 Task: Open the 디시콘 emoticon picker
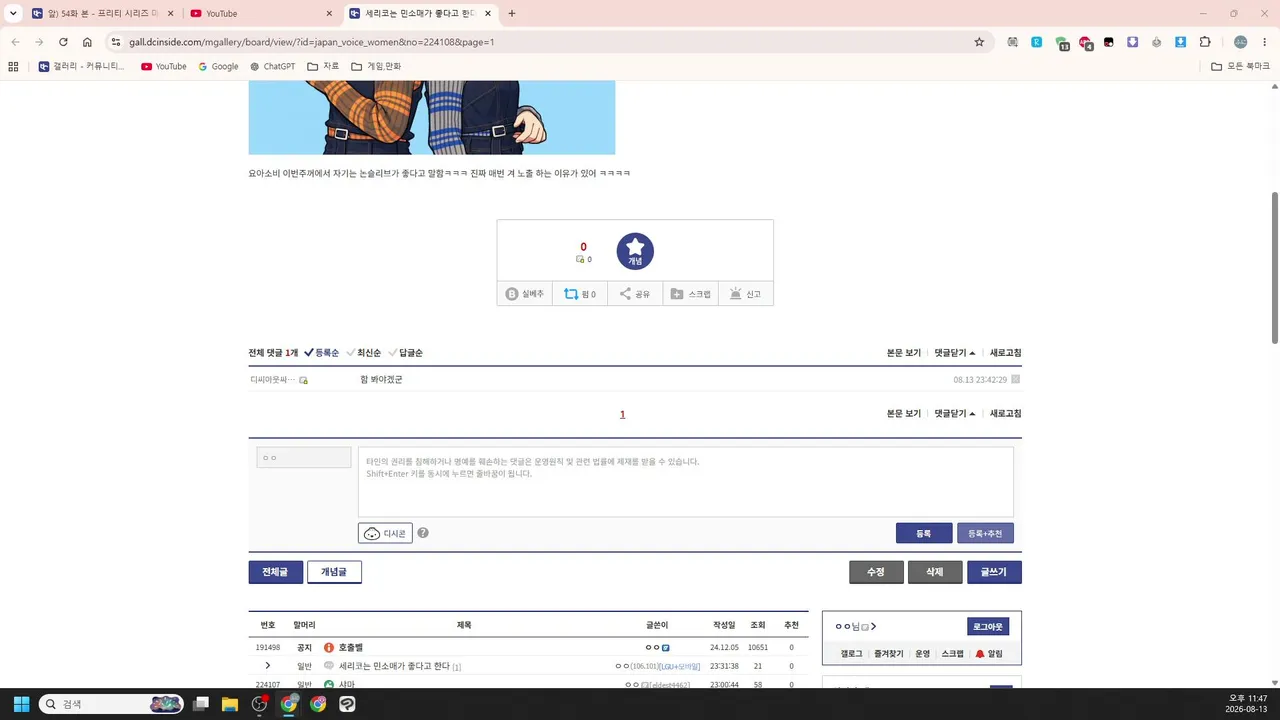[385, 533]
